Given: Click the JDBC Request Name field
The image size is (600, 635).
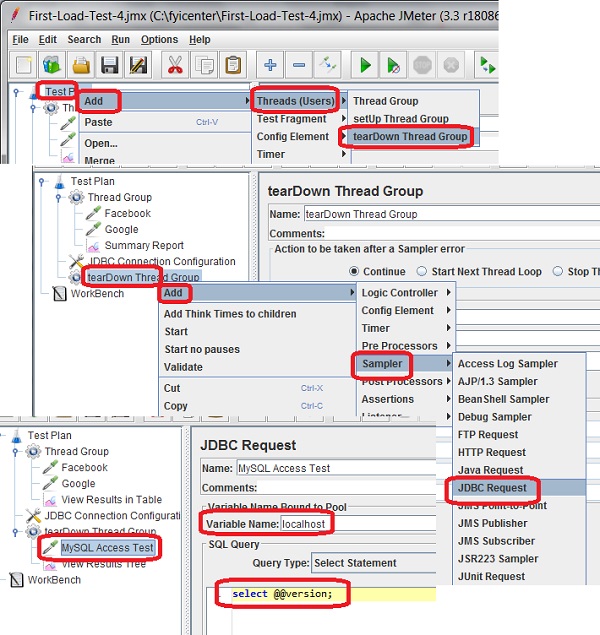Looking at the screenshot, I should click(336, 468).
